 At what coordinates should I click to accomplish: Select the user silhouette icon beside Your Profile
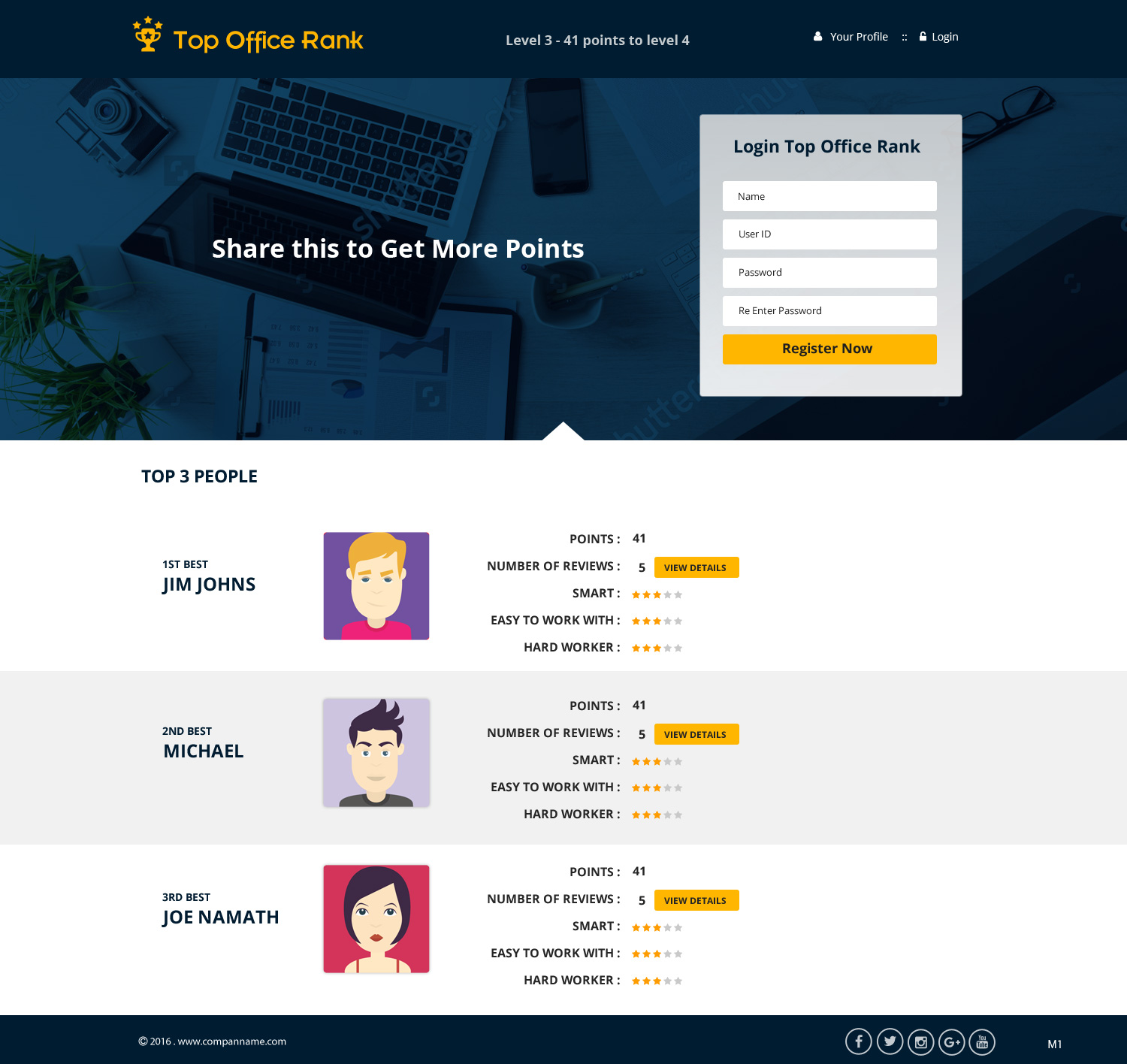pyautogui.click(x=817, y=36)
